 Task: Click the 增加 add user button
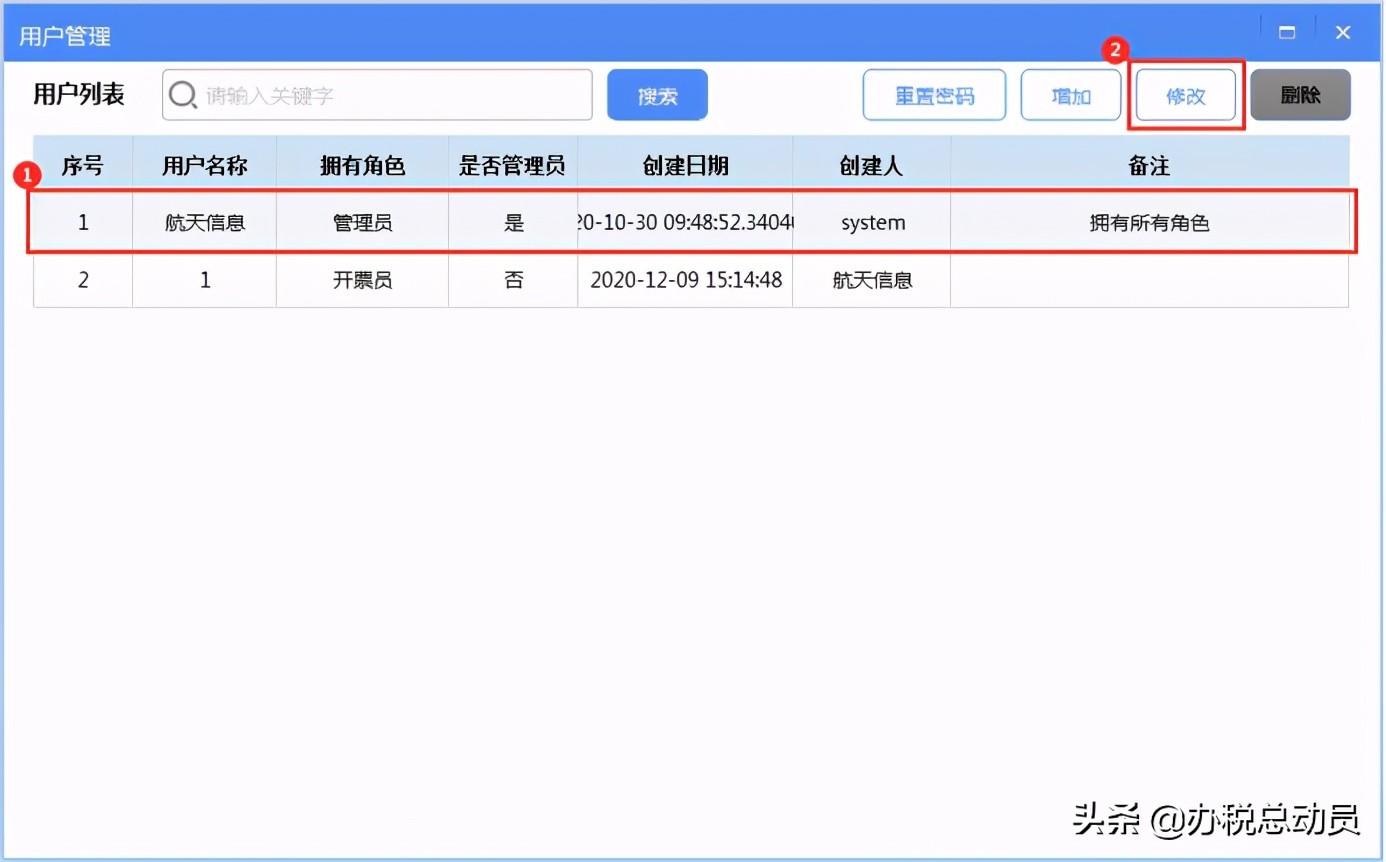1070,94
